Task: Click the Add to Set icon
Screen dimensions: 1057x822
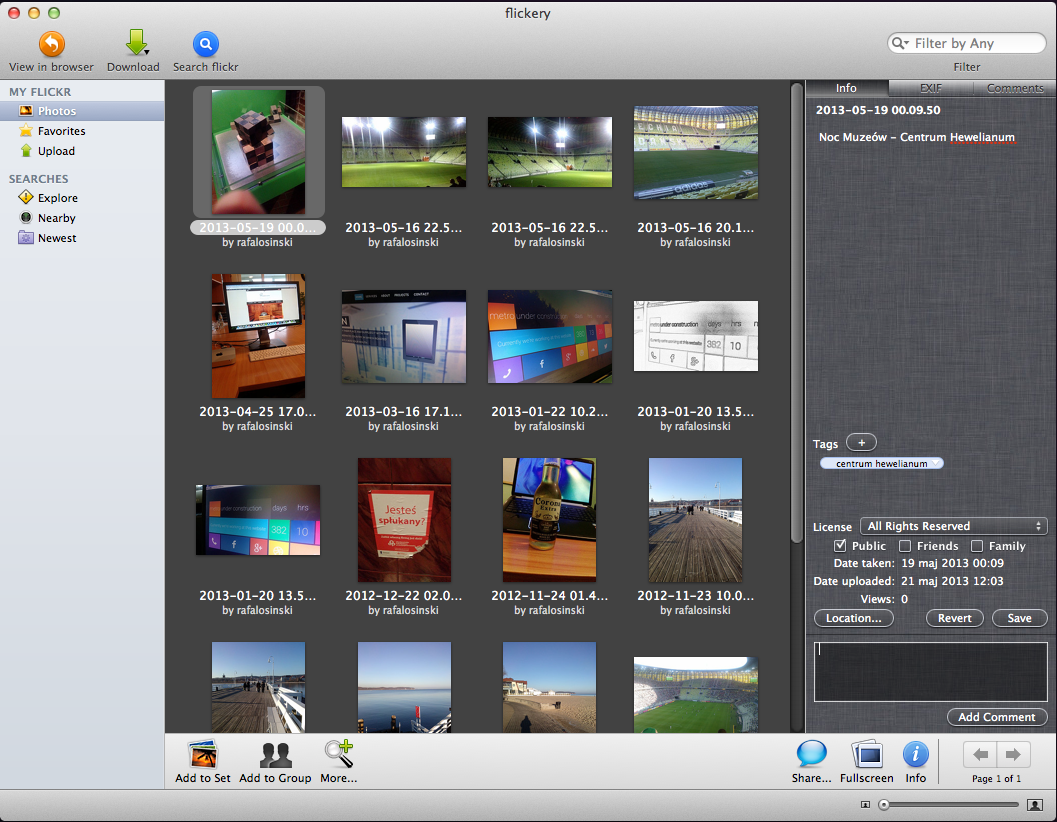Action: click(203, 754)
